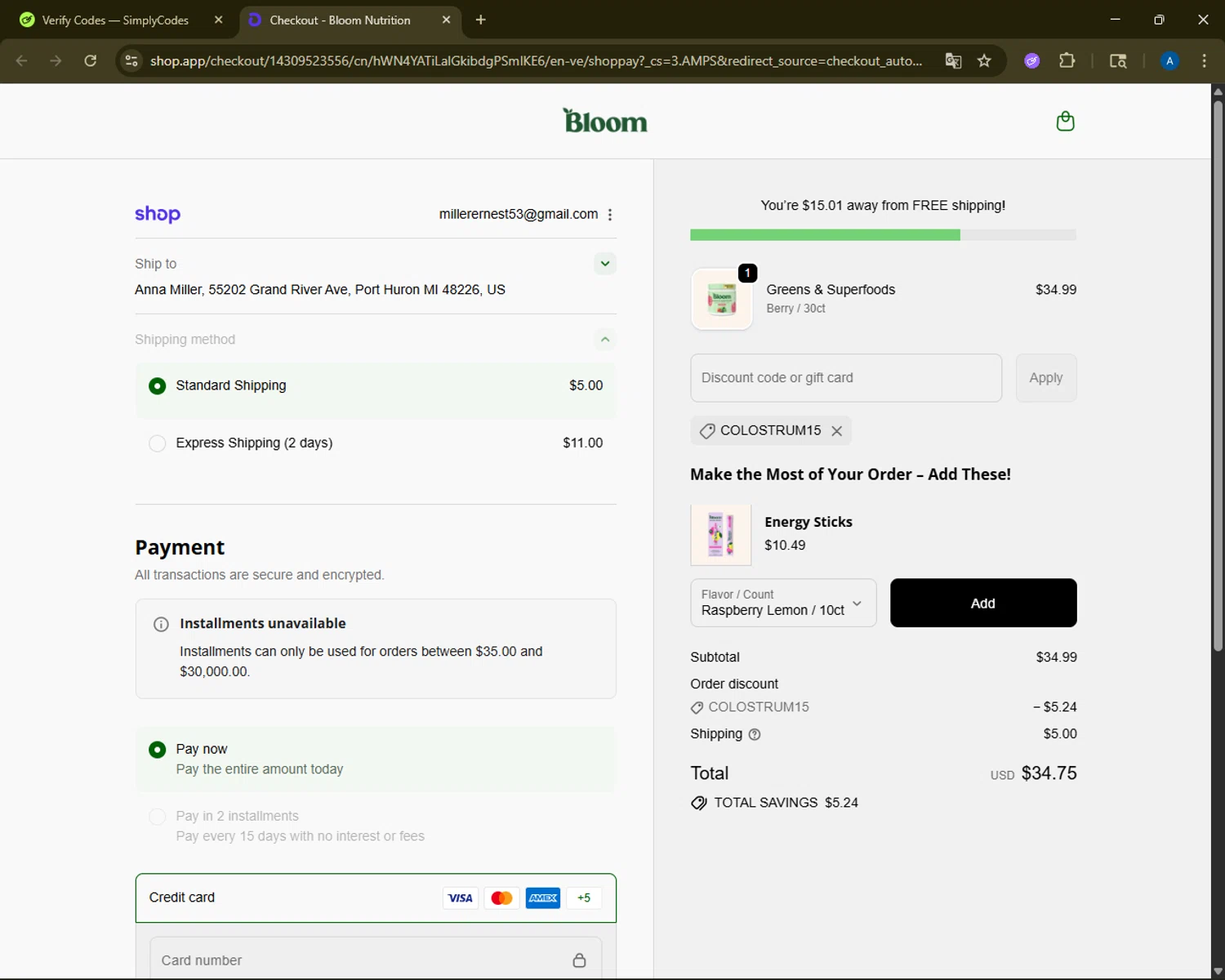Select Express Shipping (2 days) option
Screen dimensions: 1225x980
tap(158, 443)
